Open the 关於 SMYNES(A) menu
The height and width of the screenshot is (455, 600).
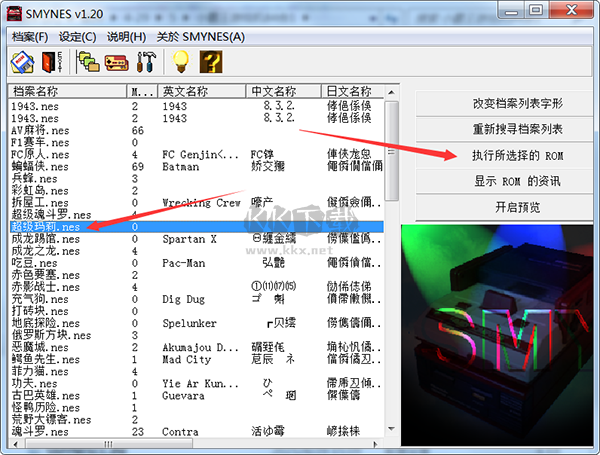(199, 36)
